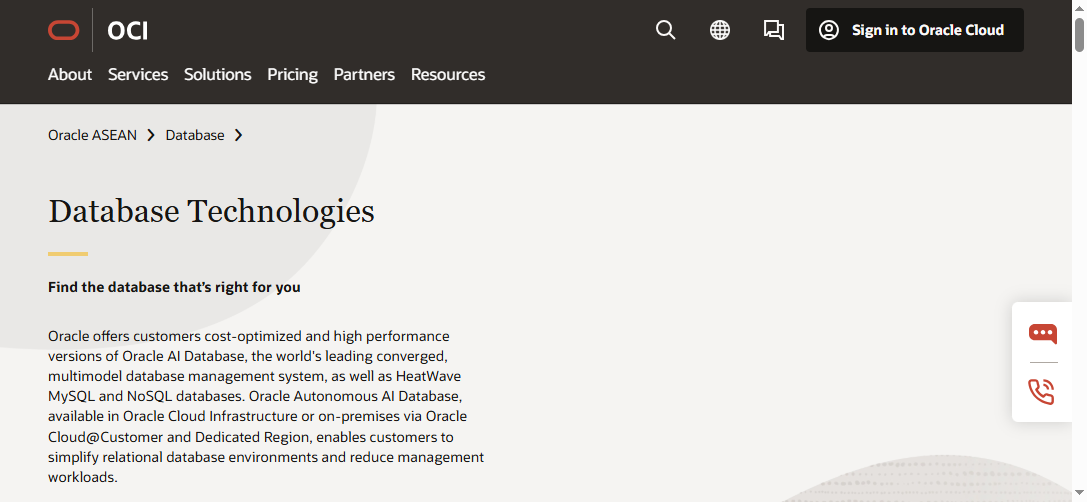Image resolution: width=1087 pixels, height=502 pixels.
Task: Click the OCI text logo
Action: pos(128,31)
